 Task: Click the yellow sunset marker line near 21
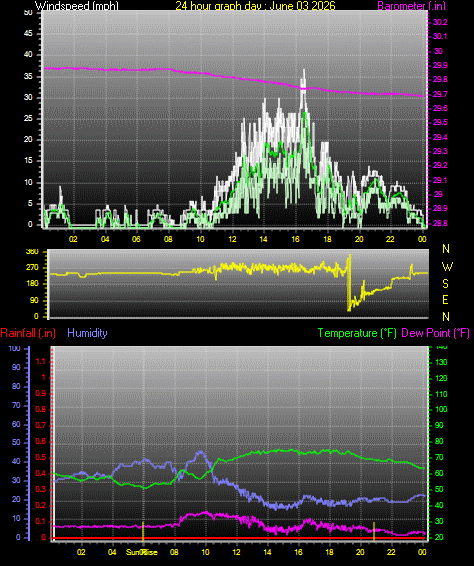click(374, 531)
